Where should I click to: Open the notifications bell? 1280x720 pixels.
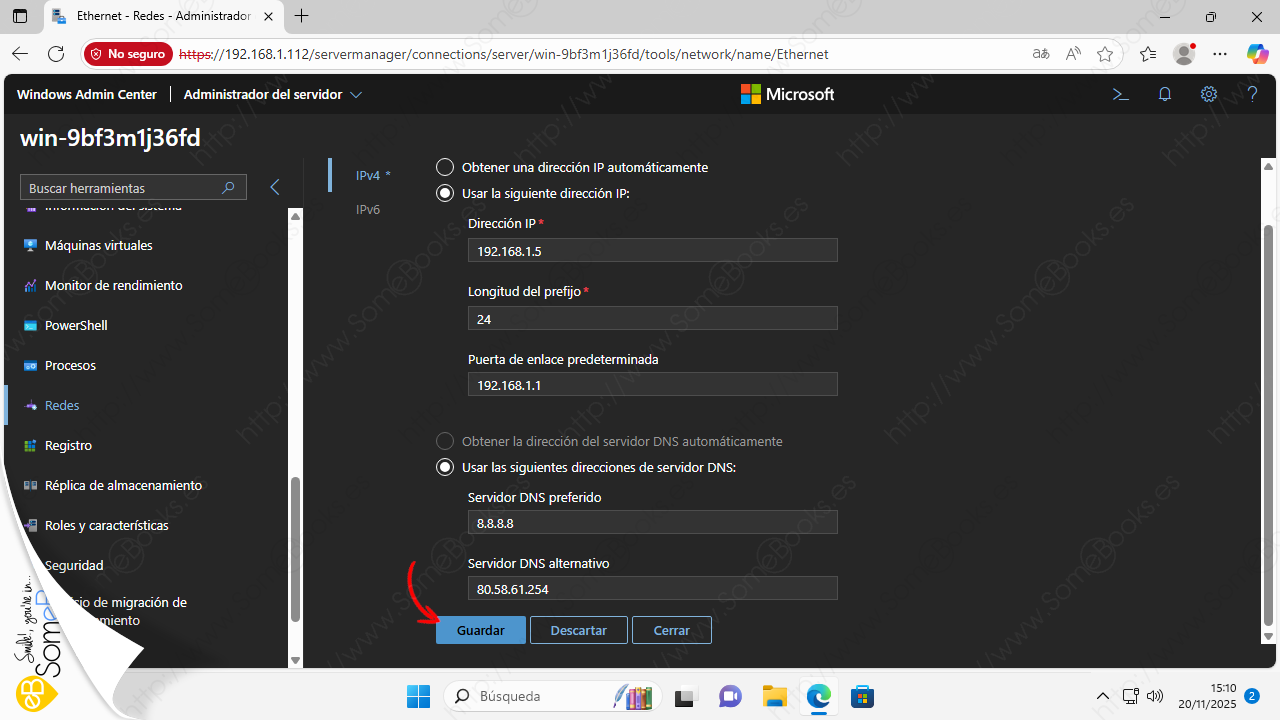click(1165, 94)
